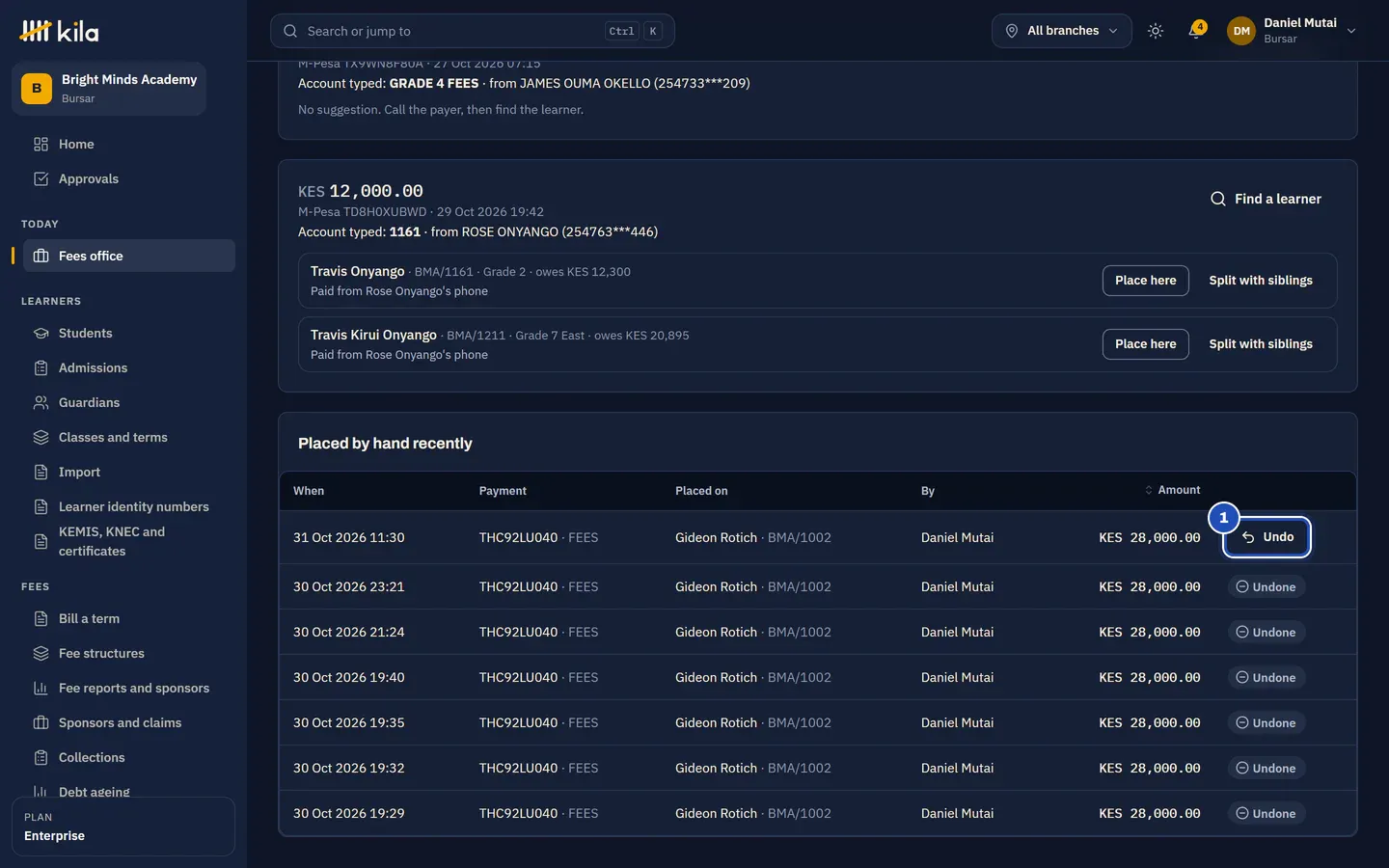Click the DM user avatar
Image resolution: width=1389 pixels, height=868 pixels.
coord(1241,31)
